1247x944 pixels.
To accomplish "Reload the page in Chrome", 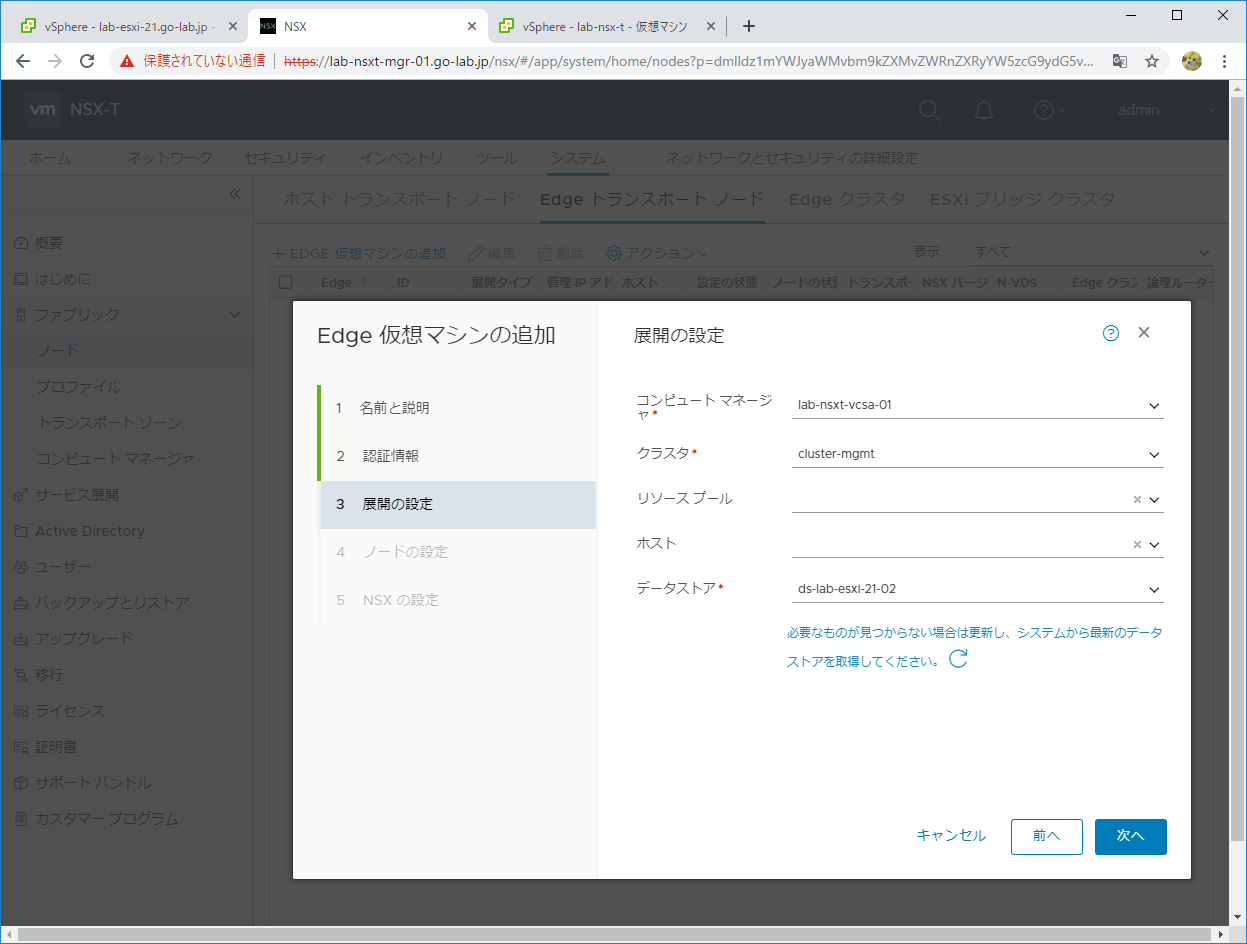I will click(87, 61).
